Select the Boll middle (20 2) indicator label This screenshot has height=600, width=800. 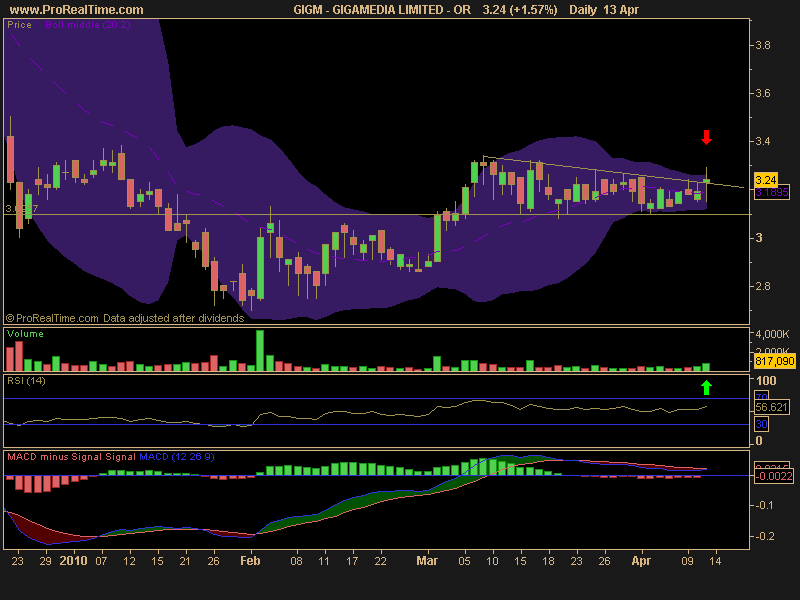[87, 24]
